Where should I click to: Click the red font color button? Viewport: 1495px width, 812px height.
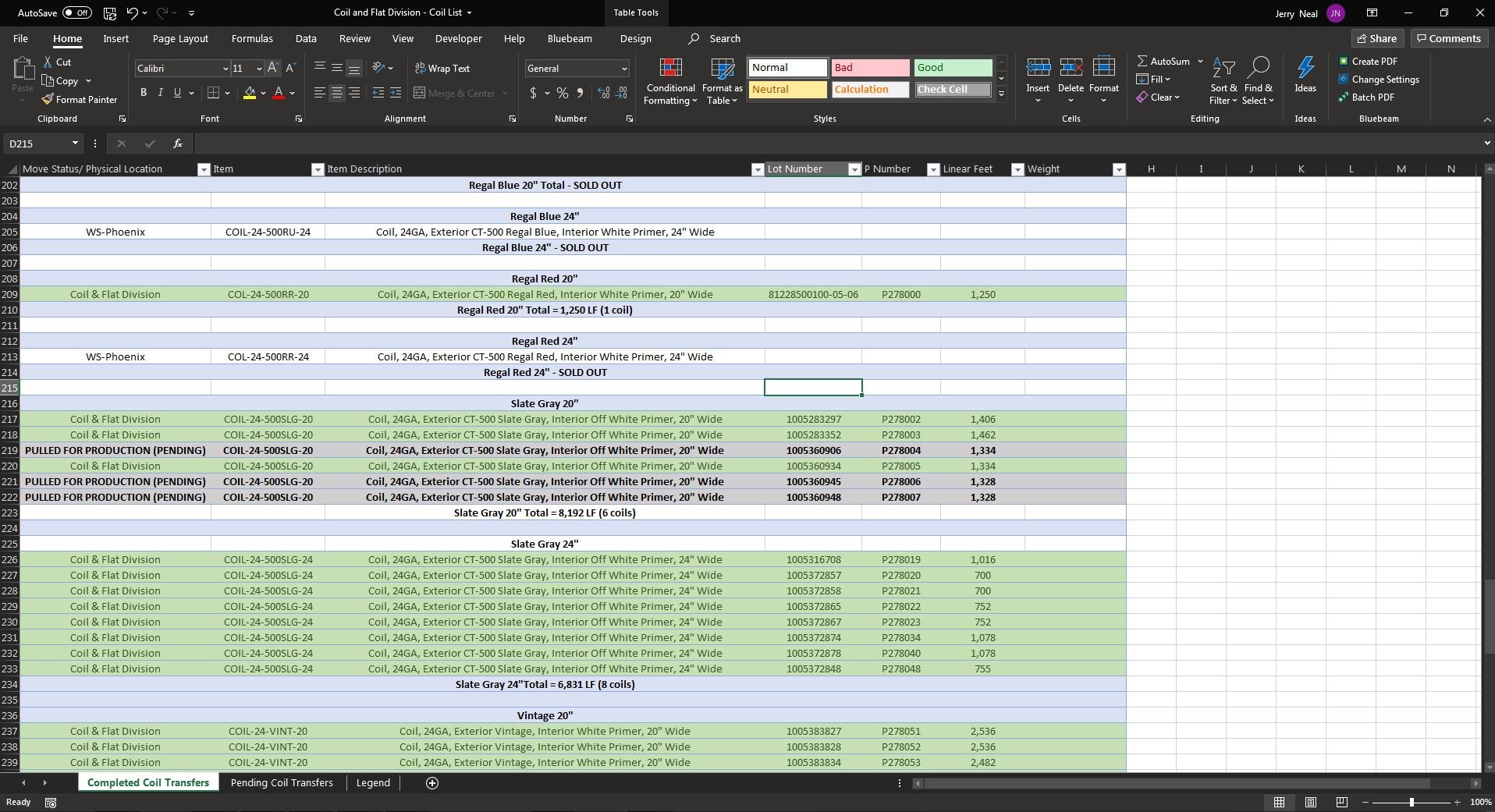[x=279, y=93]
